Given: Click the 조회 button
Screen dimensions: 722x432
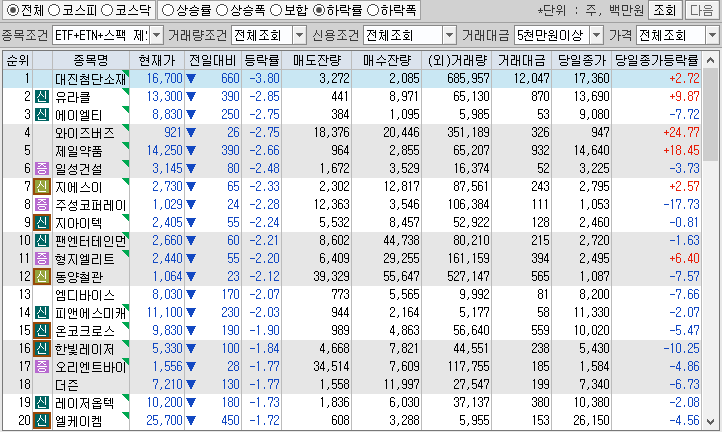Looking at the screenshot, I should (x=664, y=10).
